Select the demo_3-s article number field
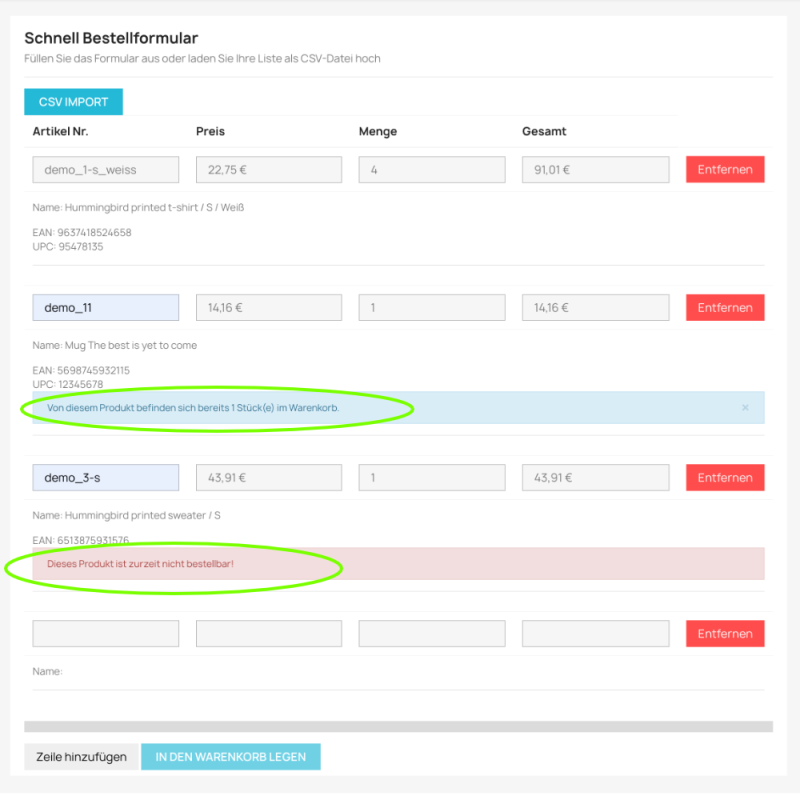Image resolution: width=800 pixels, height=800 pixels. pos(105,477)
